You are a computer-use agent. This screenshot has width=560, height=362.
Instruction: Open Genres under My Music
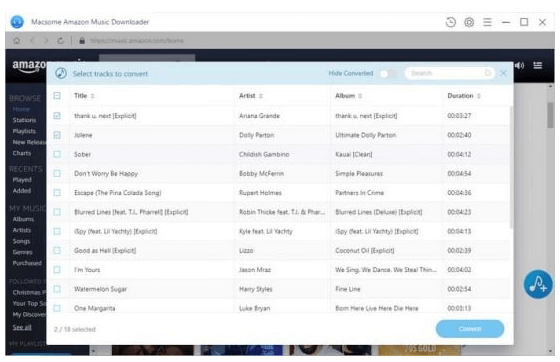22,252
